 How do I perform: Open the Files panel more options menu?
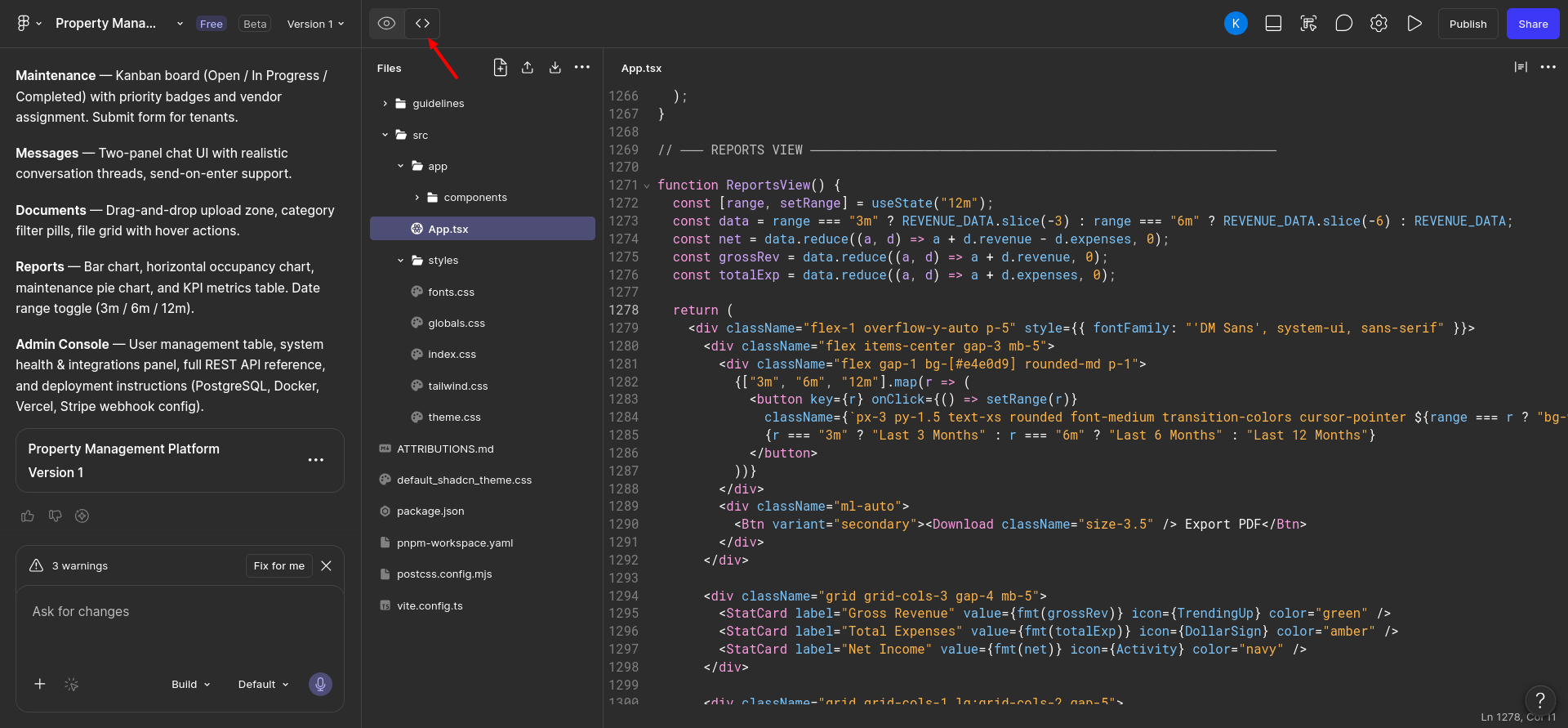[x=582, y=68]
